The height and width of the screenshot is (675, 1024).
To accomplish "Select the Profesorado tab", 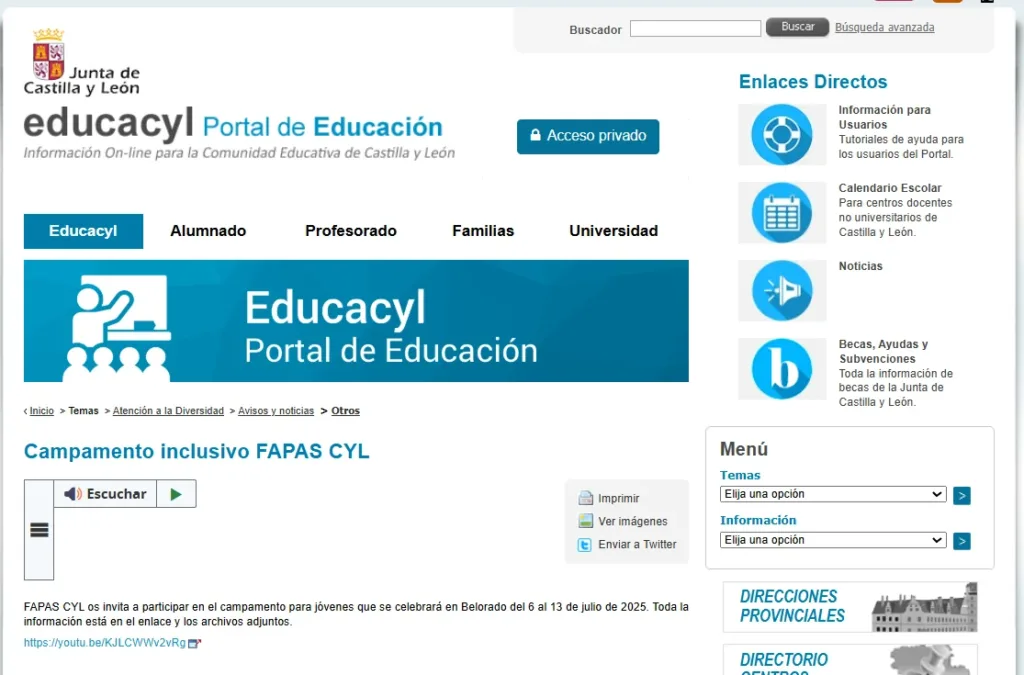I will click(x=350, y=230).
